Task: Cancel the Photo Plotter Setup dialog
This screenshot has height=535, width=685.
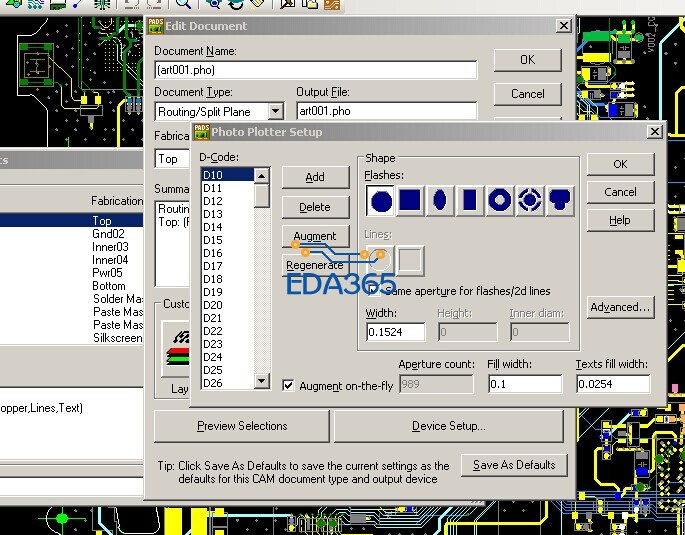Action: 620,192
